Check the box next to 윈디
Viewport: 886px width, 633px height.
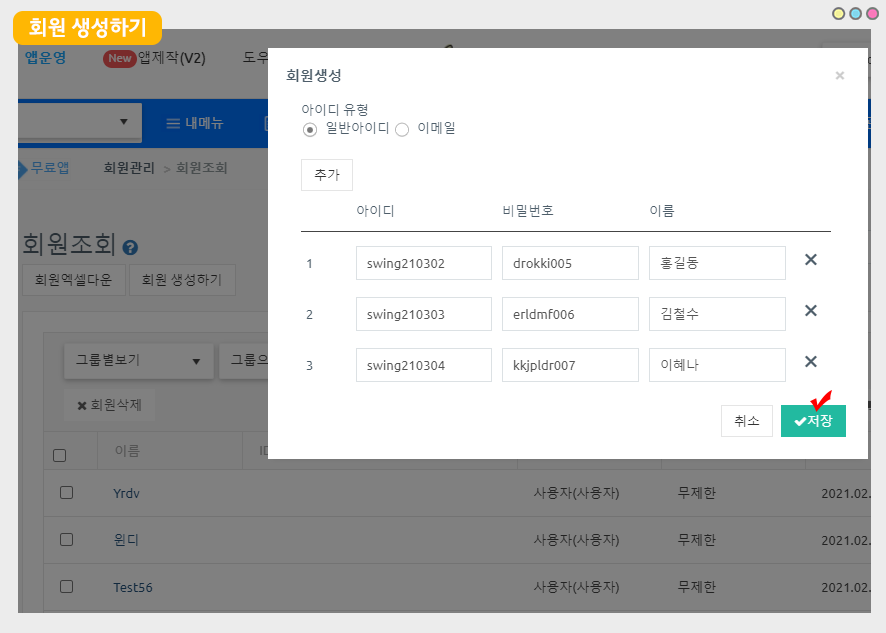(66, 540)
